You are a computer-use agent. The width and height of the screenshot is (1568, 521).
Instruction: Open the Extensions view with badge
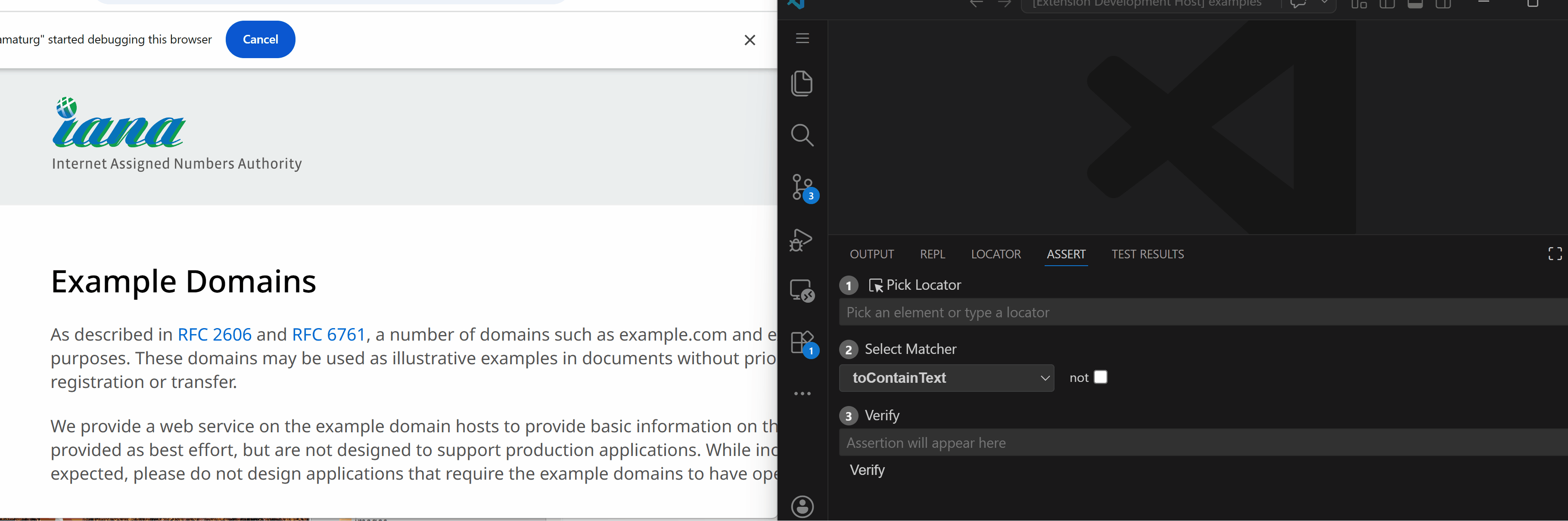tap(802, 343)
